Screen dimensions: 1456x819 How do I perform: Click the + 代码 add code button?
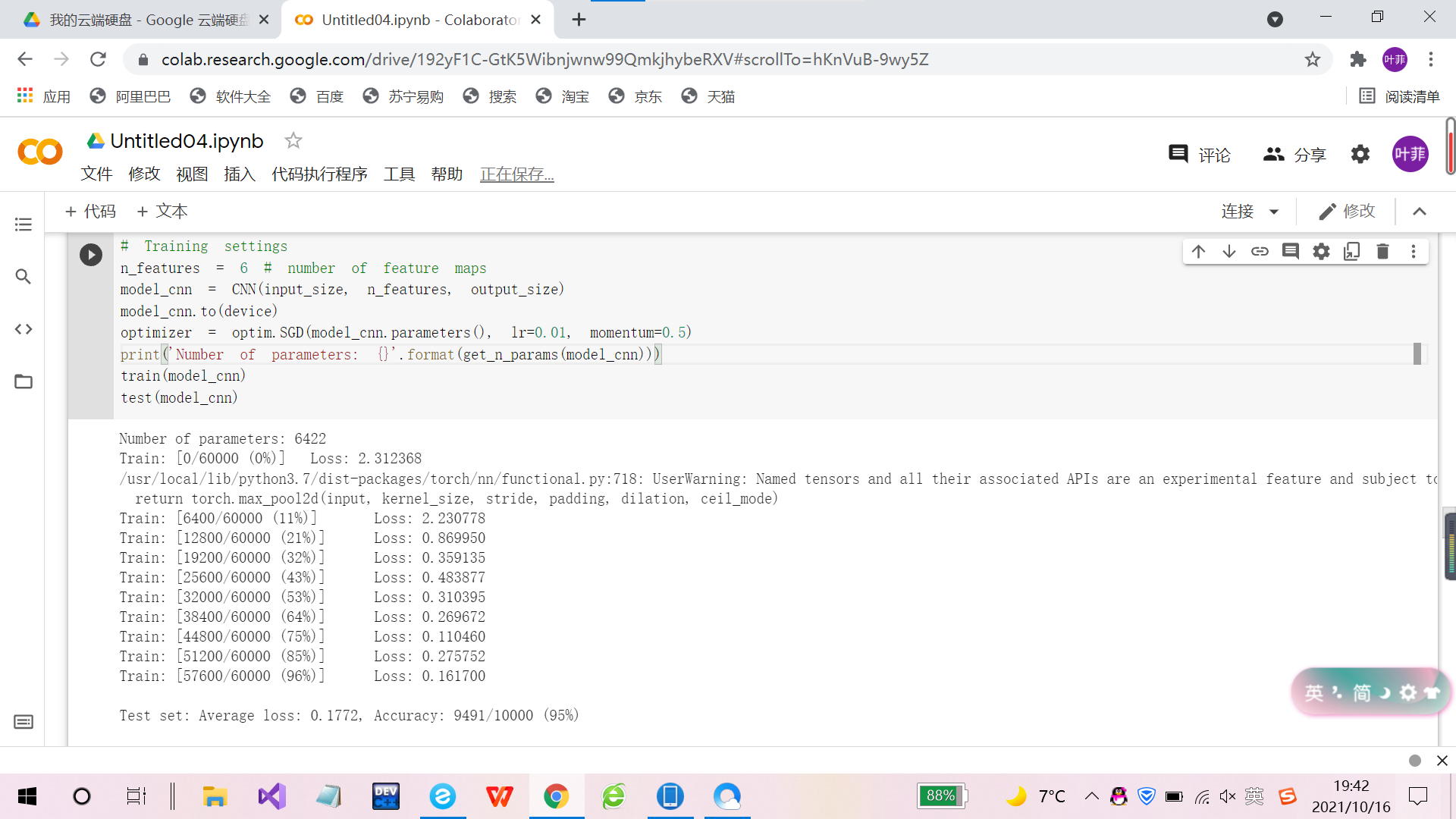tap(91, 212)
